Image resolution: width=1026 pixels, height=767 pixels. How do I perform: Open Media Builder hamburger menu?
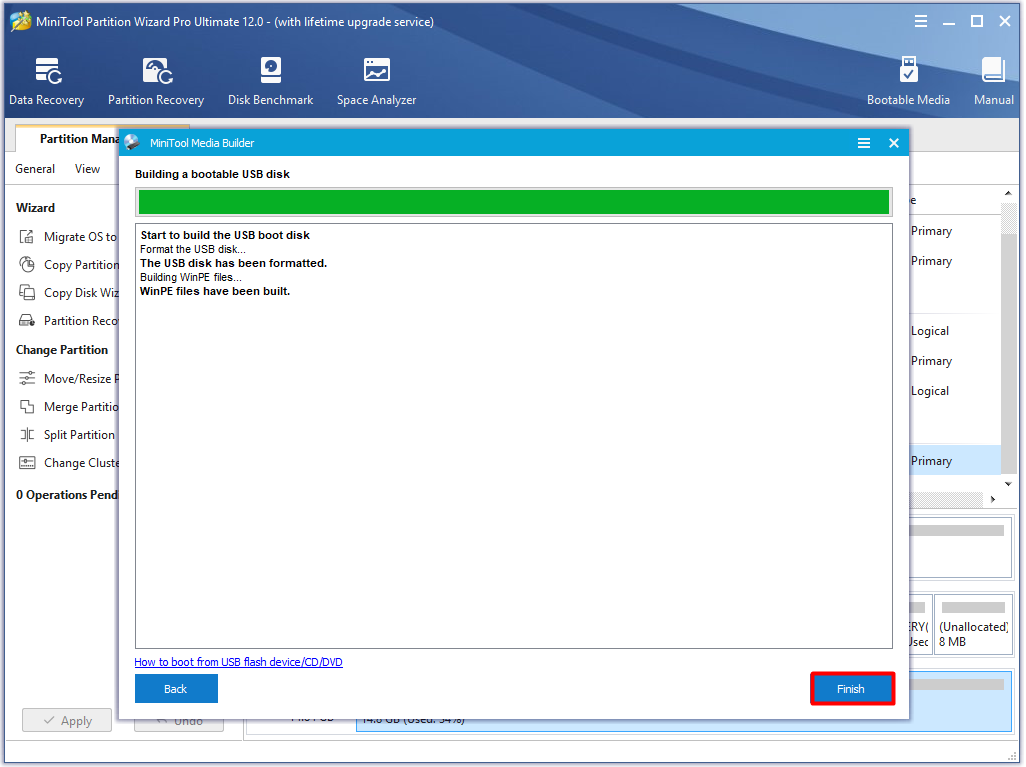click(x=864, y=143)
